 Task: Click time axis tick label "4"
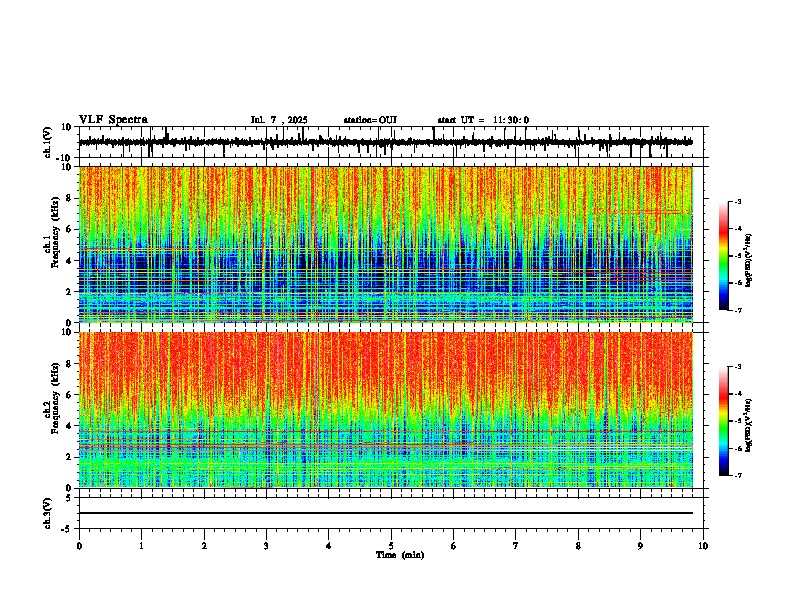[329, 546]
